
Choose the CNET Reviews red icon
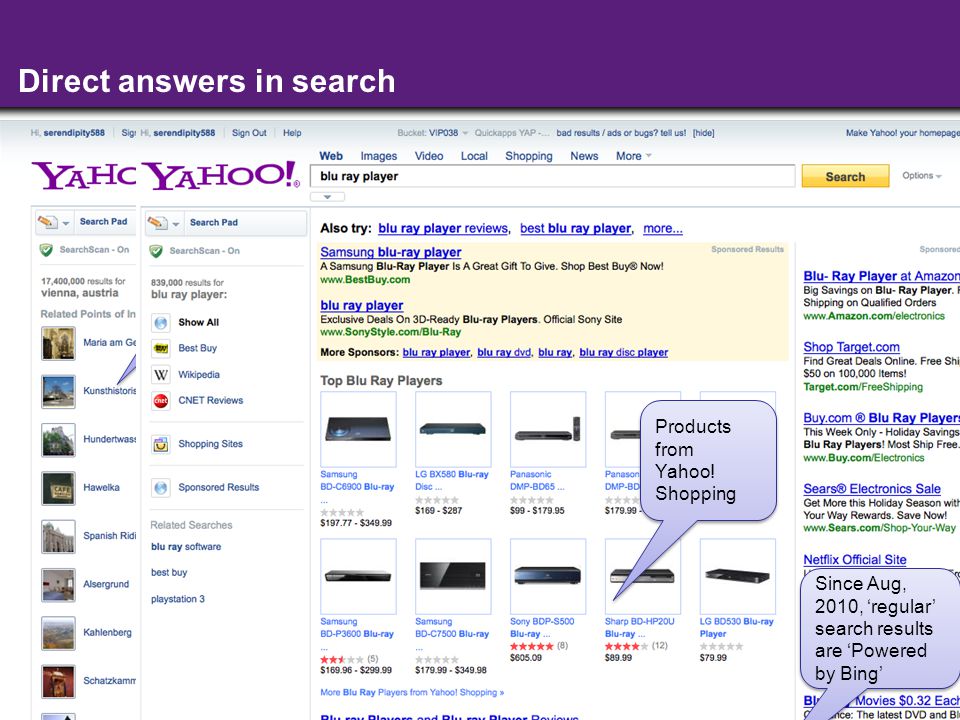click(160, 400)
